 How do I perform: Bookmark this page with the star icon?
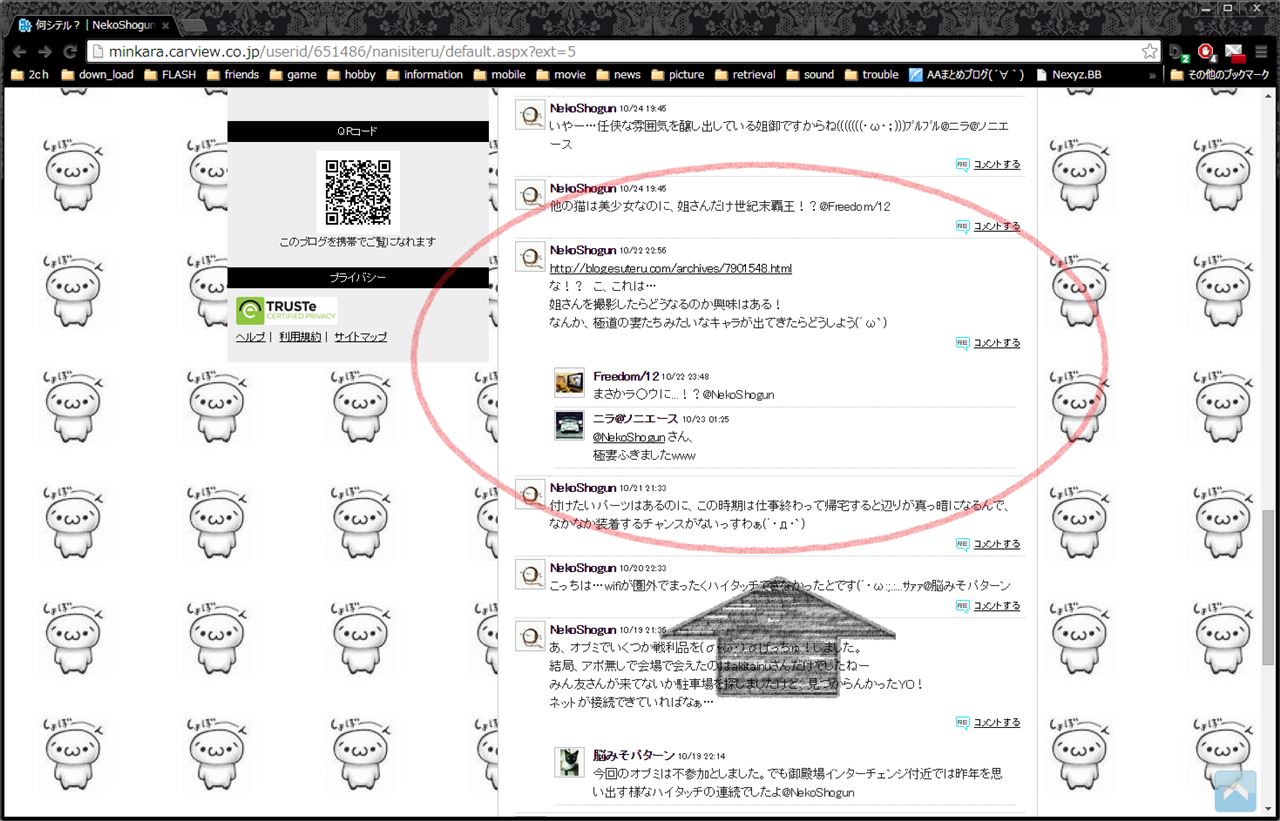point(1150,51)
